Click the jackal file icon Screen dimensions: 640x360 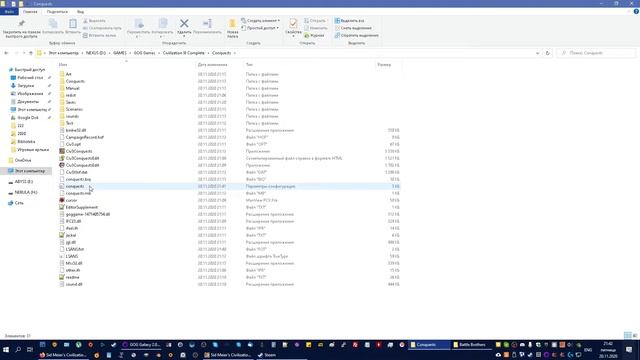pos(62,235)
